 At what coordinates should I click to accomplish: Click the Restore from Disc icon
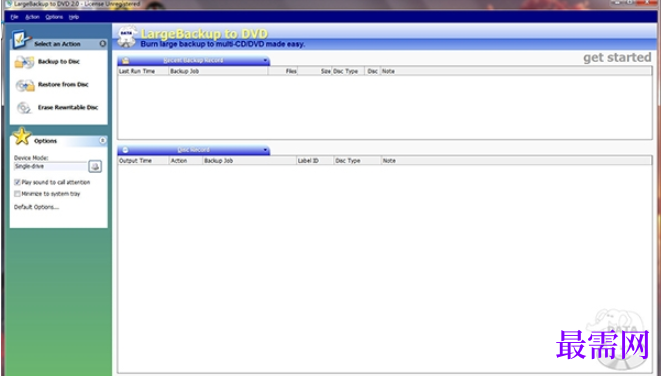25,85
